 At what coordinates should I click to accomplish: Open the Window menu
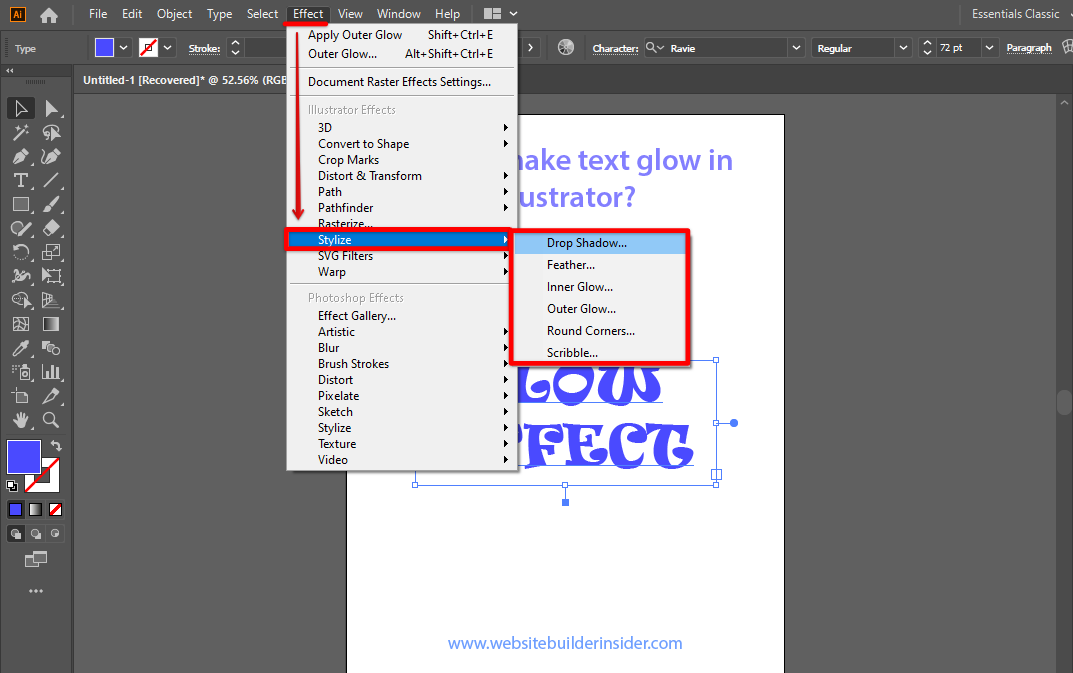click(399, 13)
